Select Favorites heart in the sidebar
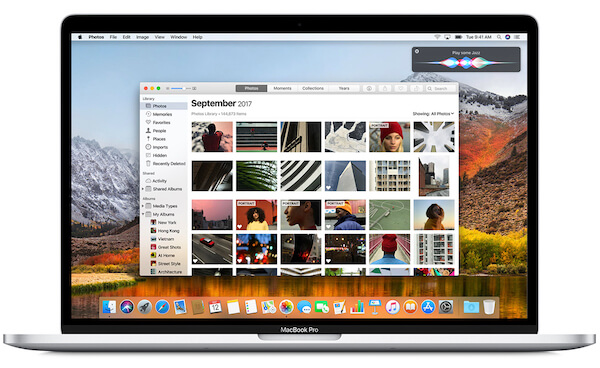 coord(158,122)
